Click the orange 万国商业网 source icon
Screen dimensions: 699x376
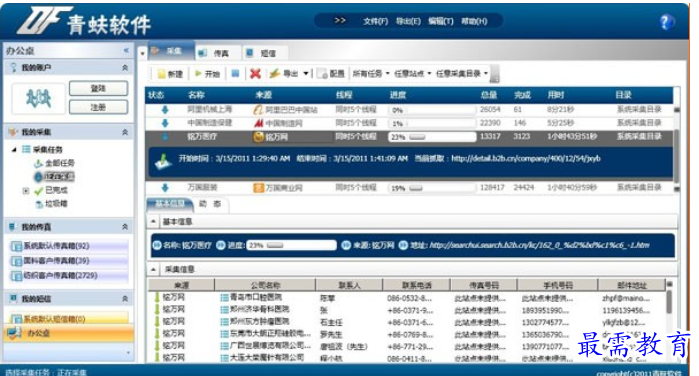[258, 188]
